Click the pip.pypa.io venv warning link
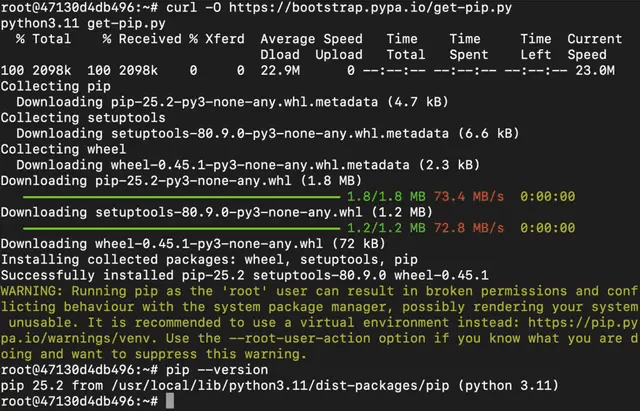This screenshot has width=640, height=411. coord(319,330)
